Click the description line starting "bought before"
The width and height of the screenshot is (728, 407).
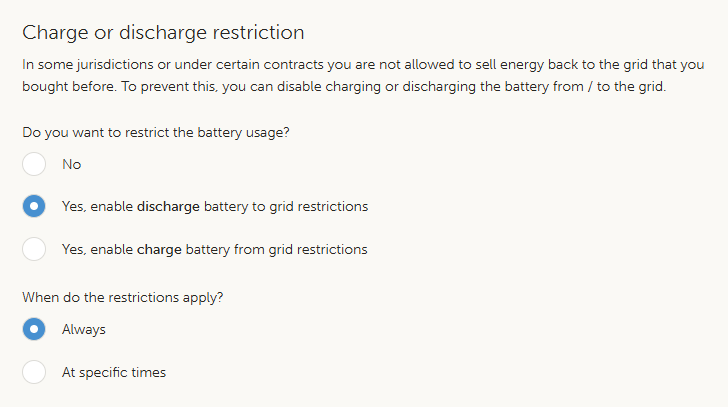(x=343, y=86)
